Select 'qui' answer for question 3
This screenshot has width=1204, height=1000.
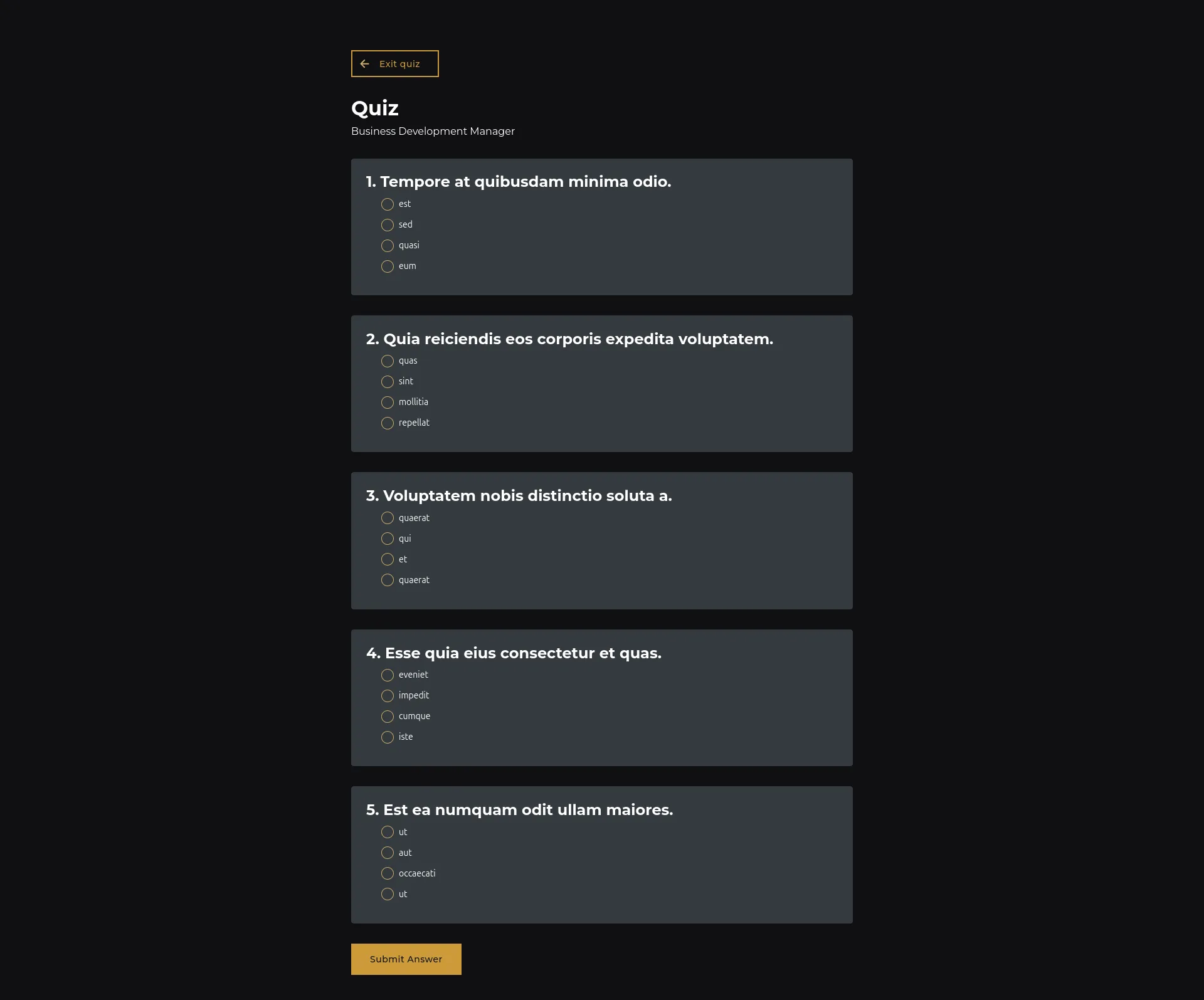tap(388, 539)
